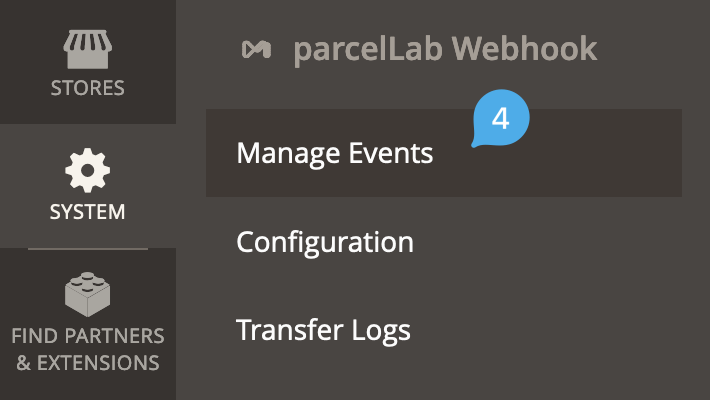Open the Configuration menu item
710x400 pixels.
(x=325, y=242)
